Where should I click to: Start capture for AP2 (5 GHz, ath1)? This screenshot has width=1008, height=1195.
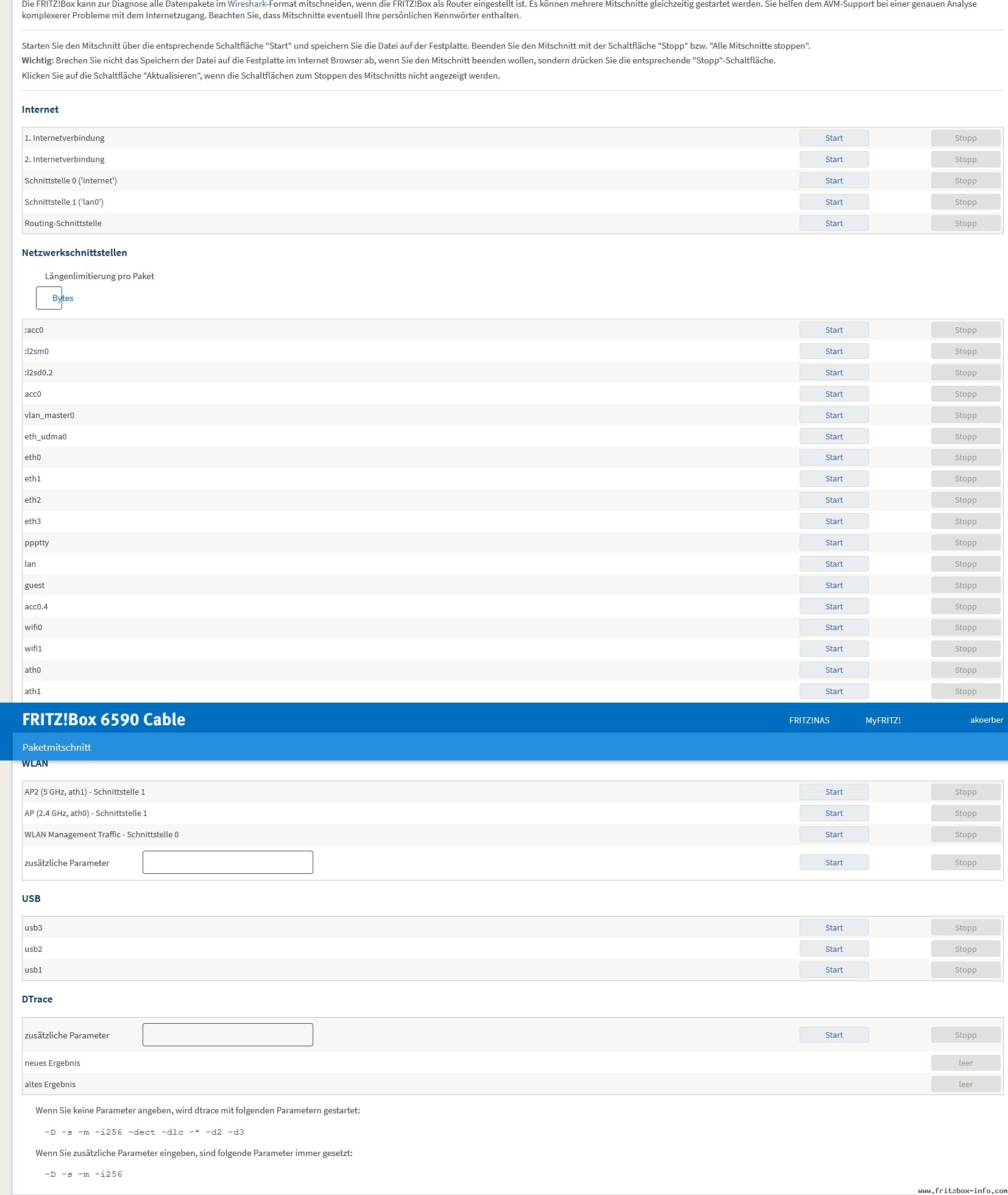pos(834,792)
